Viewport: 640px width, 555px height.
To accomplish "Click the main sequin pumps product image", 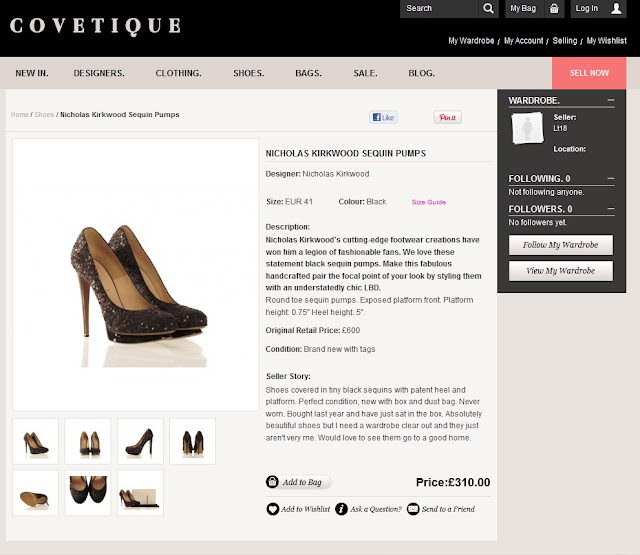I will point(136,275).
